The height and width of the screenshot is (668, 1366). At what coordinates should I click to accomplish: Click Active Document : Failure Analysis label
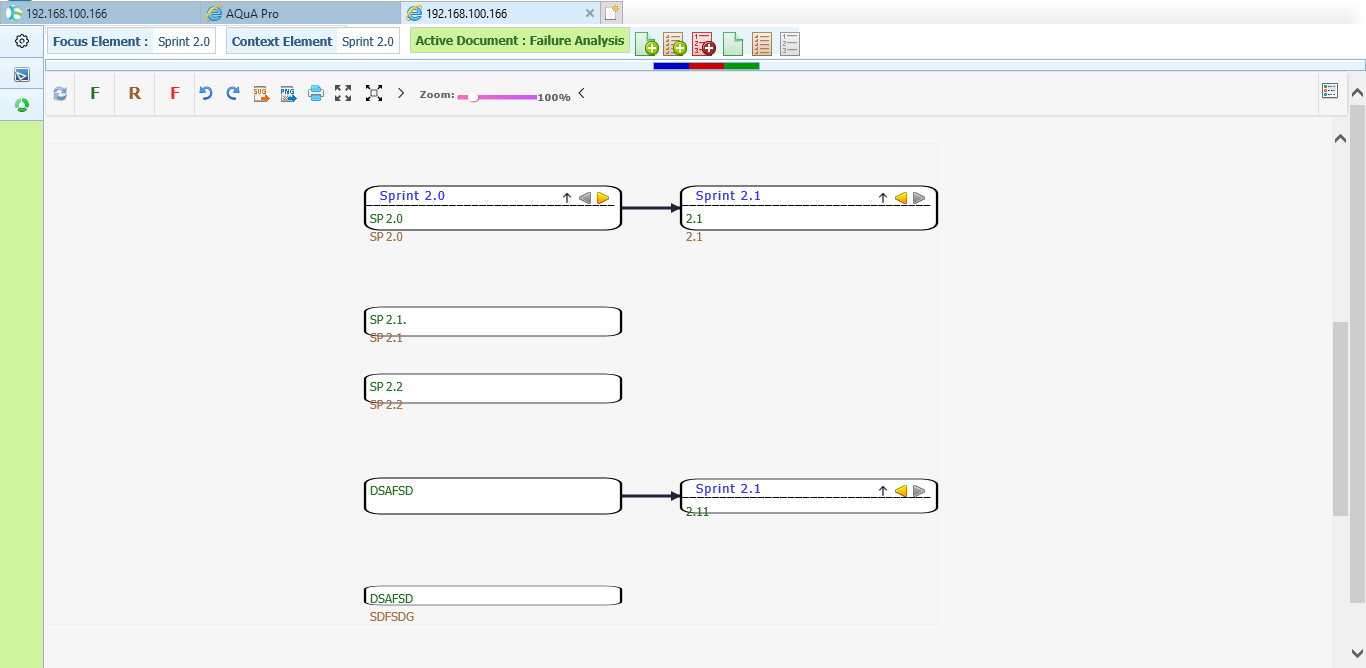pyautogui.click(x=520, y=41)
